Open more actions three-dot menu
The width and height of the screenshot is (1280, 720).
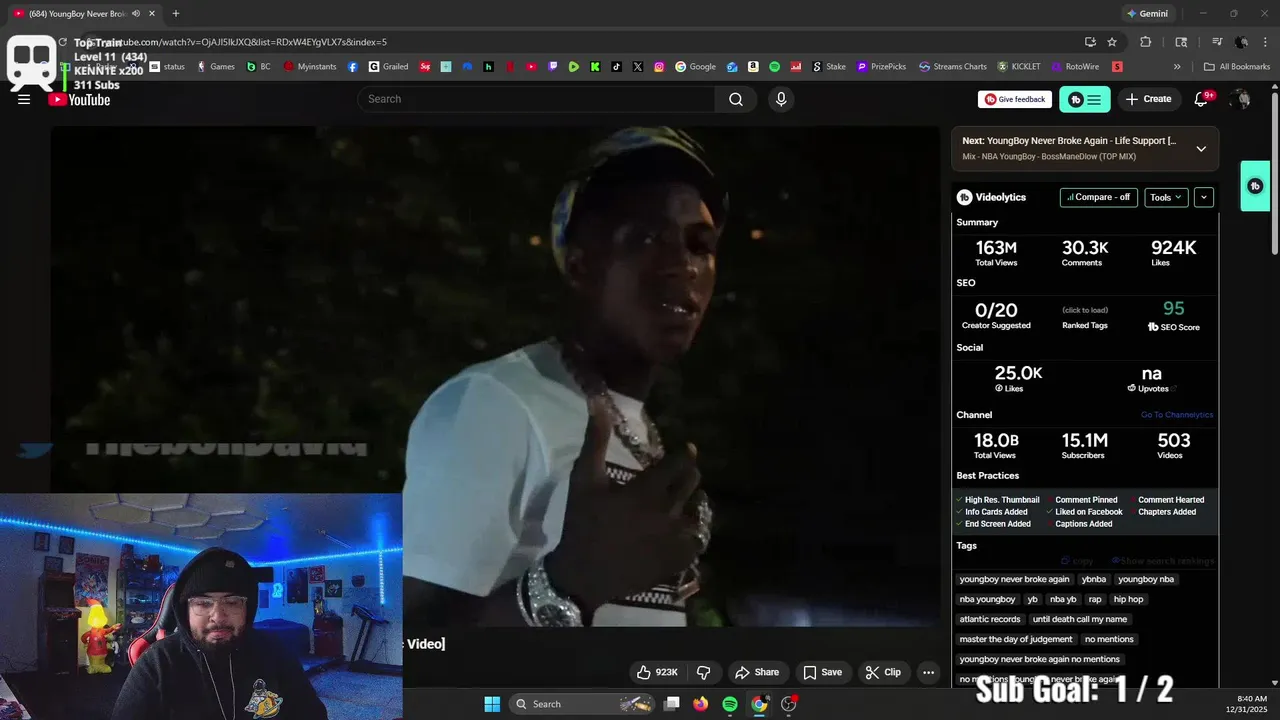(928, 672)
